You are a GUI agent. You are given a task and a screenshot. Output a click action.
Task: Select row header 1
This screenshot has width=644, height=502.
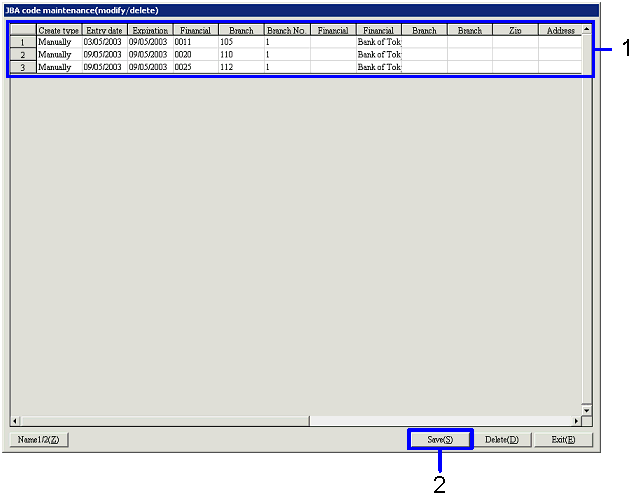[23, 42]
